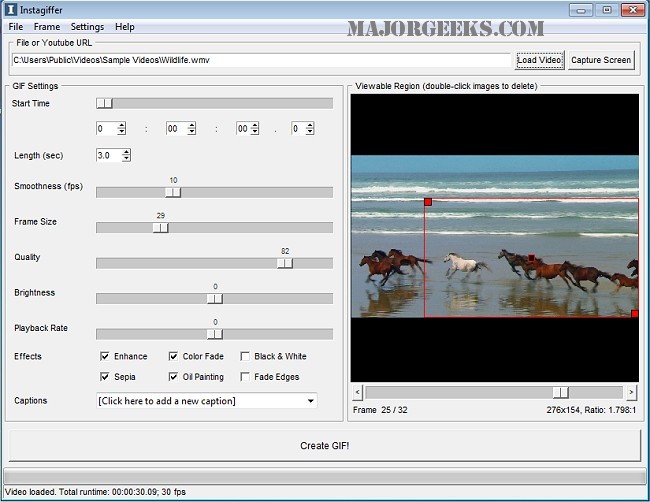Increase the start time hours value
The image size is (650, 502).
121,125
